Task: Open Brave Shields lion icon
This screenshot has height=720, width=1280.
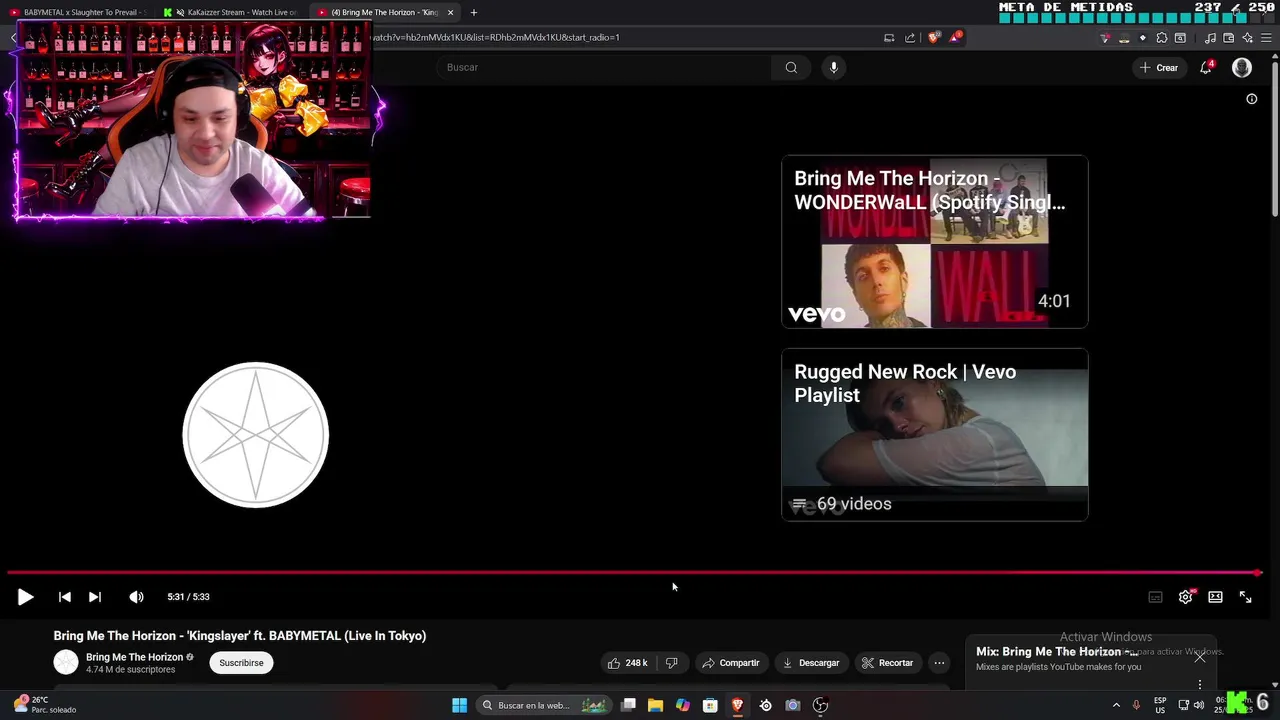Action: (x=934, y=38)
